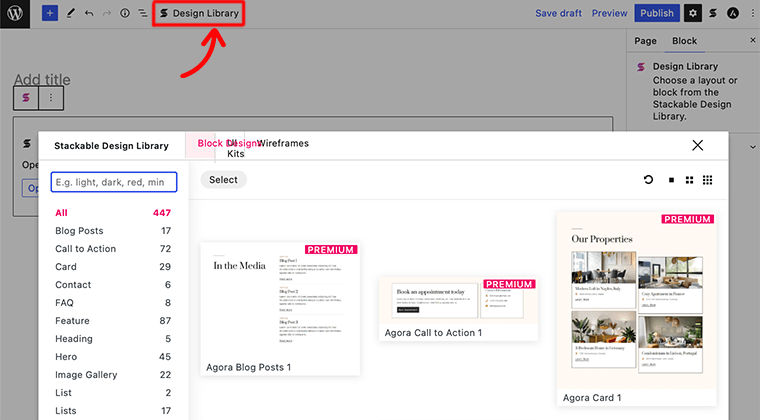Viewport: 760px width, 420px height.
Task: Filter by Image Gallery category
Action: 113,374
